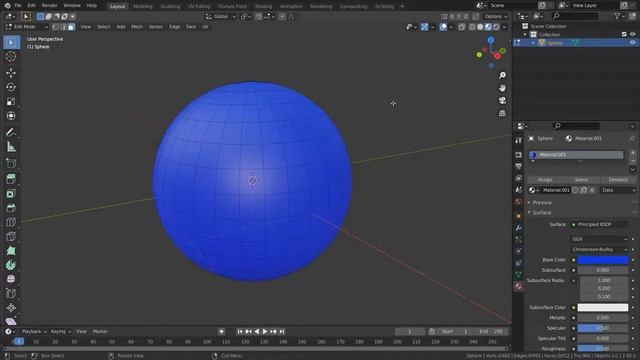Screen dimensions: 640x360
Task: Open the Options dropdown
Action: click(x=496, y=17)
